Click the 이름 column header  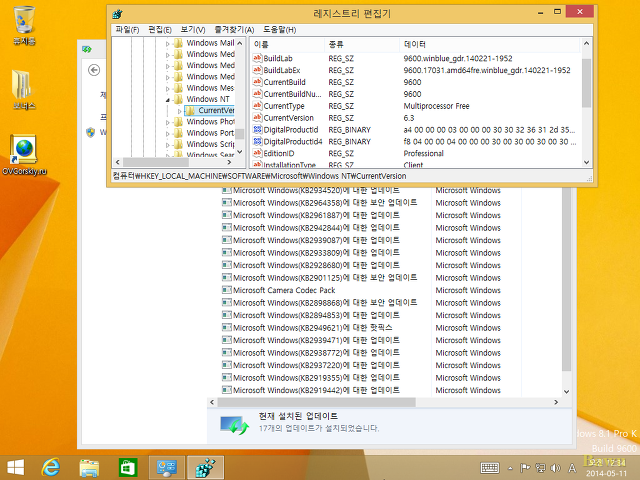tap(287, 44)
